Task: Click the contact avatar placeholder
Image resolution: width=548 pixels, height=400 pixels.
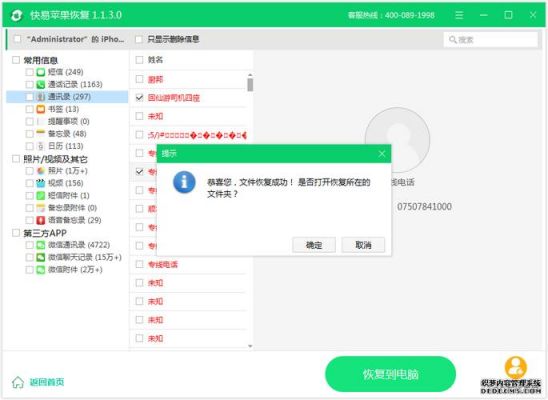Action: point(397,140)
